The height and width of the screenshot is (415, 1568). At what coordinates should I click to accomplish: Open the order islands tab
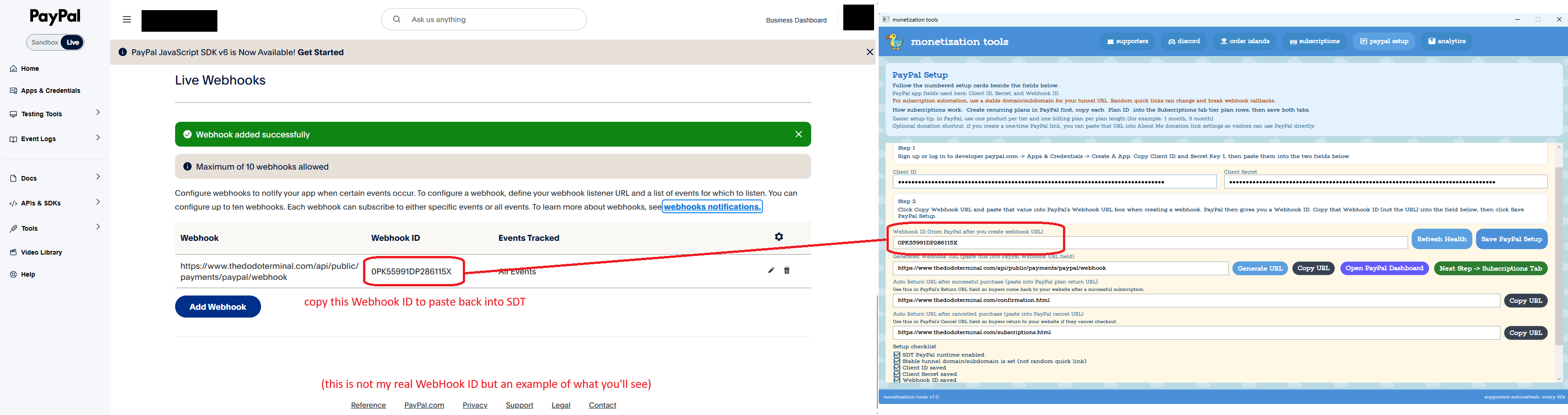coord(1245,41)
